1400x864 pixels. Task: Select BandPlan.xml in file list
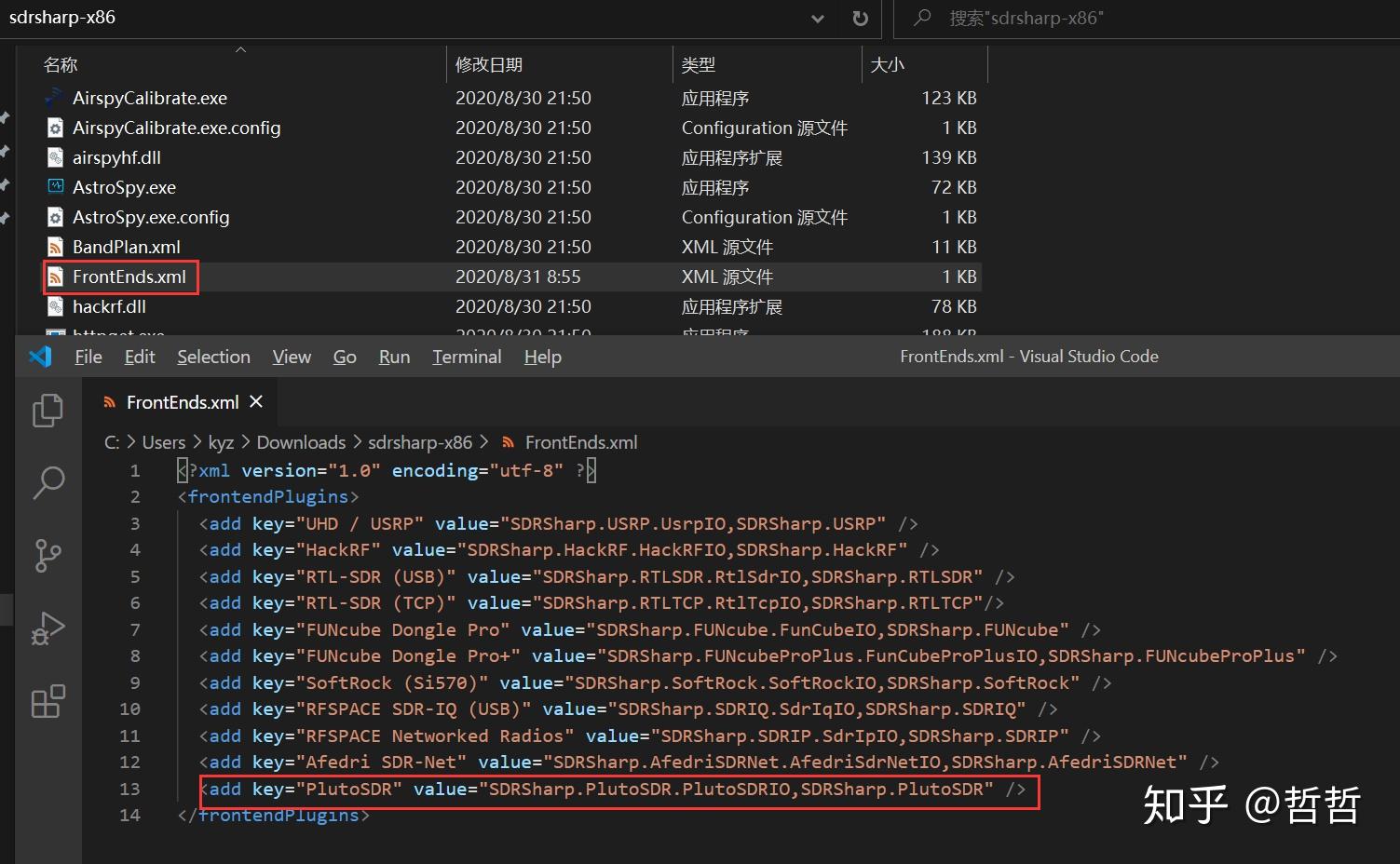127,247
